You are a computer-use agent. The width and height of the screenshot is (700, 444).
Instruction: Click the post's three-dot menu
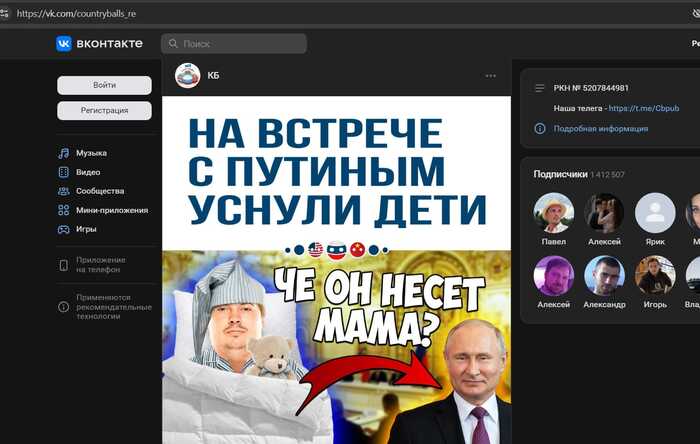(x=490, y=76)
